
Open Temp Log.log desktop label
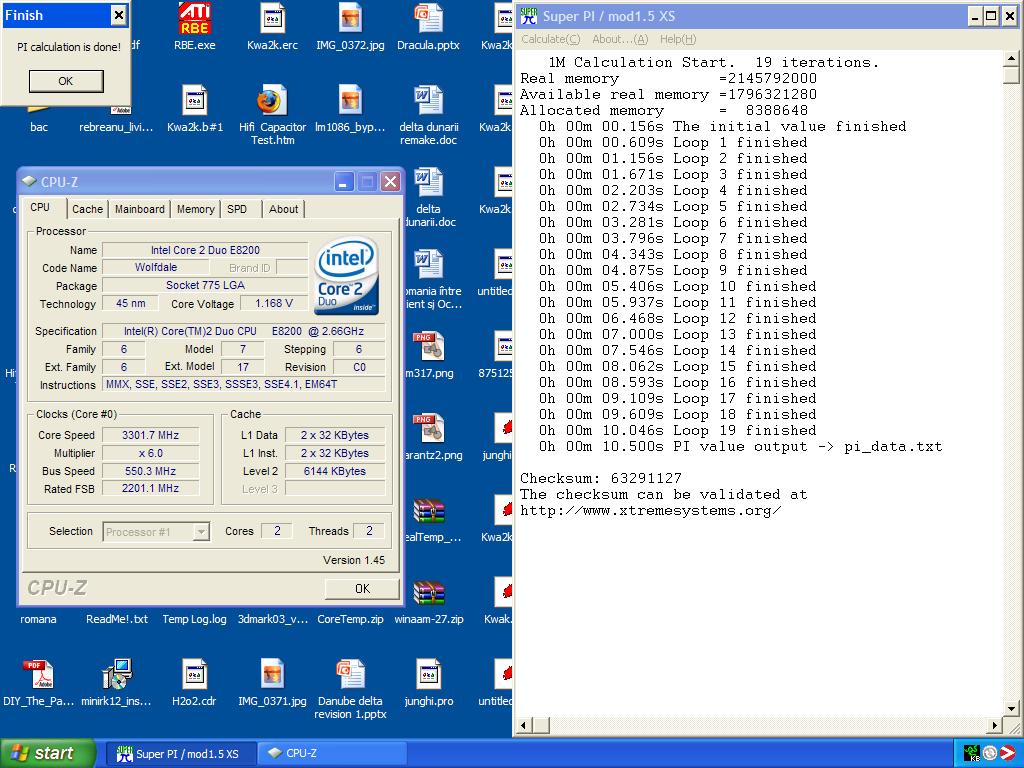[195, 619]
